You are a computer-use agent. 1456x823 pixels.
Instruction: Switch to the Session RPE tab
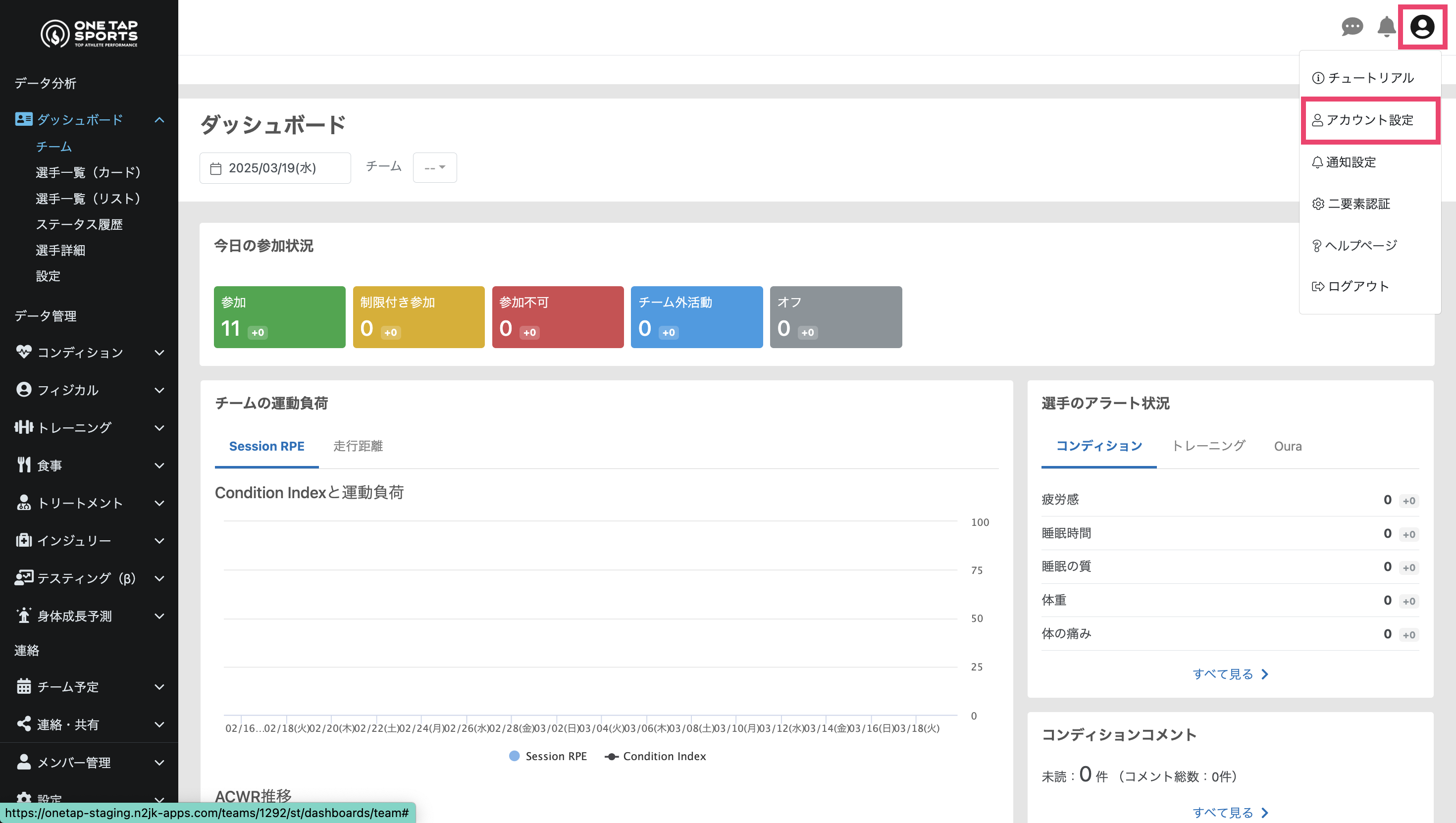[x=267, y=447]
